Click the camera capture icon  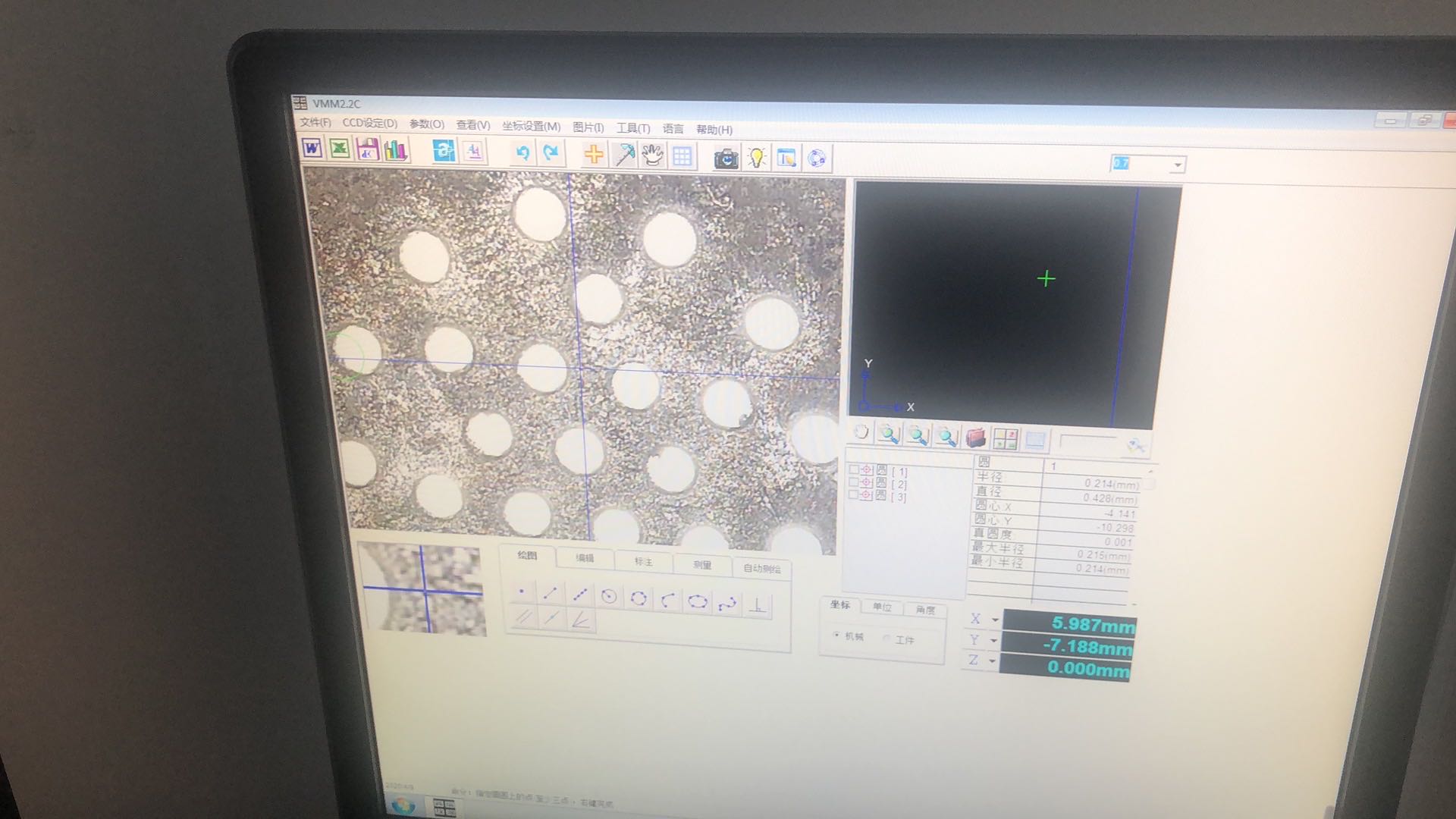(x=726, y=158)
